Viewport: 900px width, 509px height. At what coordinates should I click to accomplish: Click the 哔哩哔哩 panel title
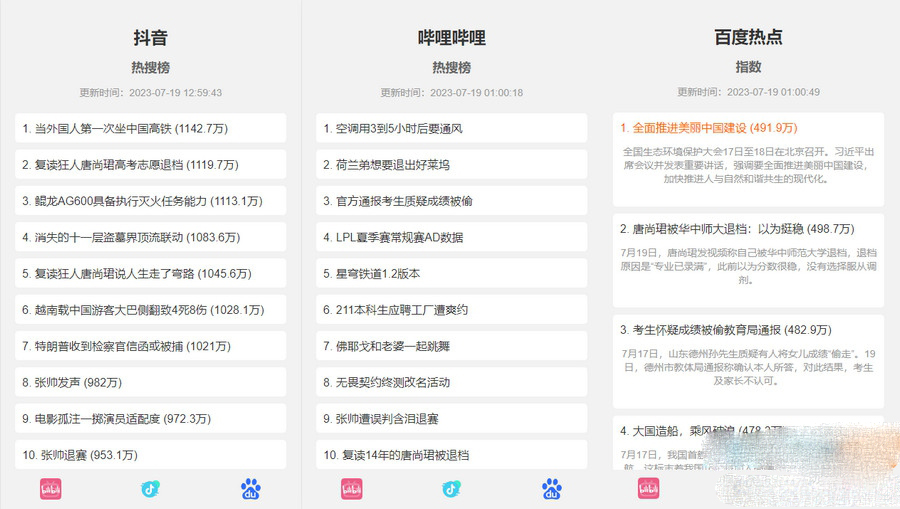(452, 37)
